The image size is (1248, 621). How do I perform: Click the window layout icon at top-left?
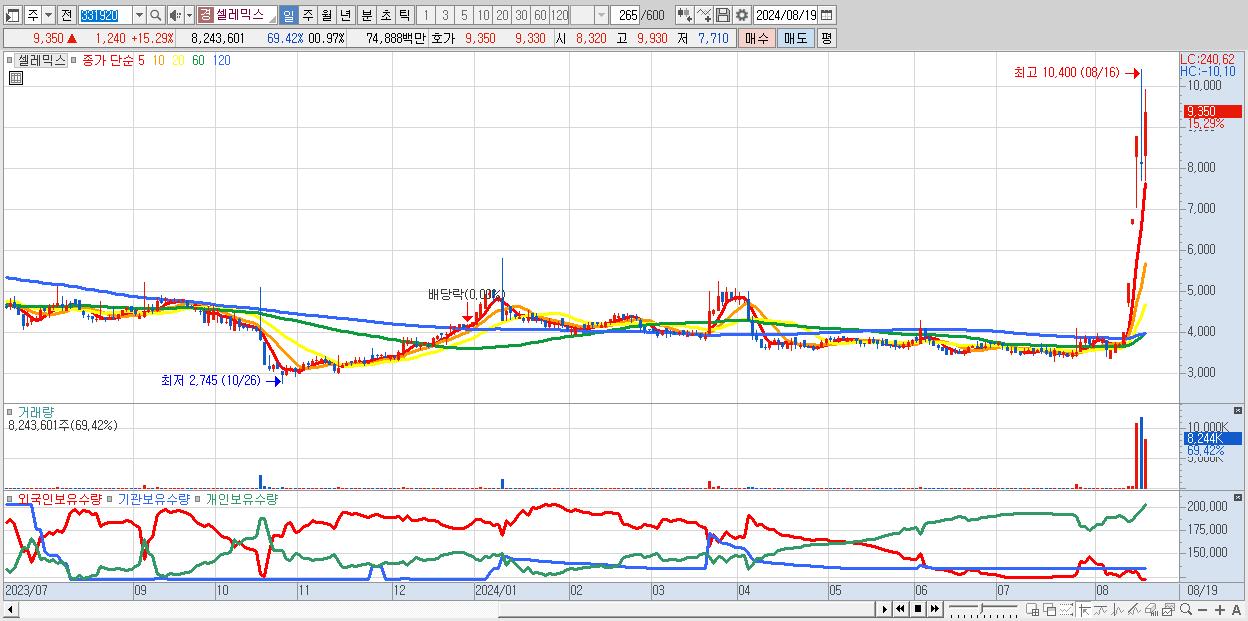point(13,15)
